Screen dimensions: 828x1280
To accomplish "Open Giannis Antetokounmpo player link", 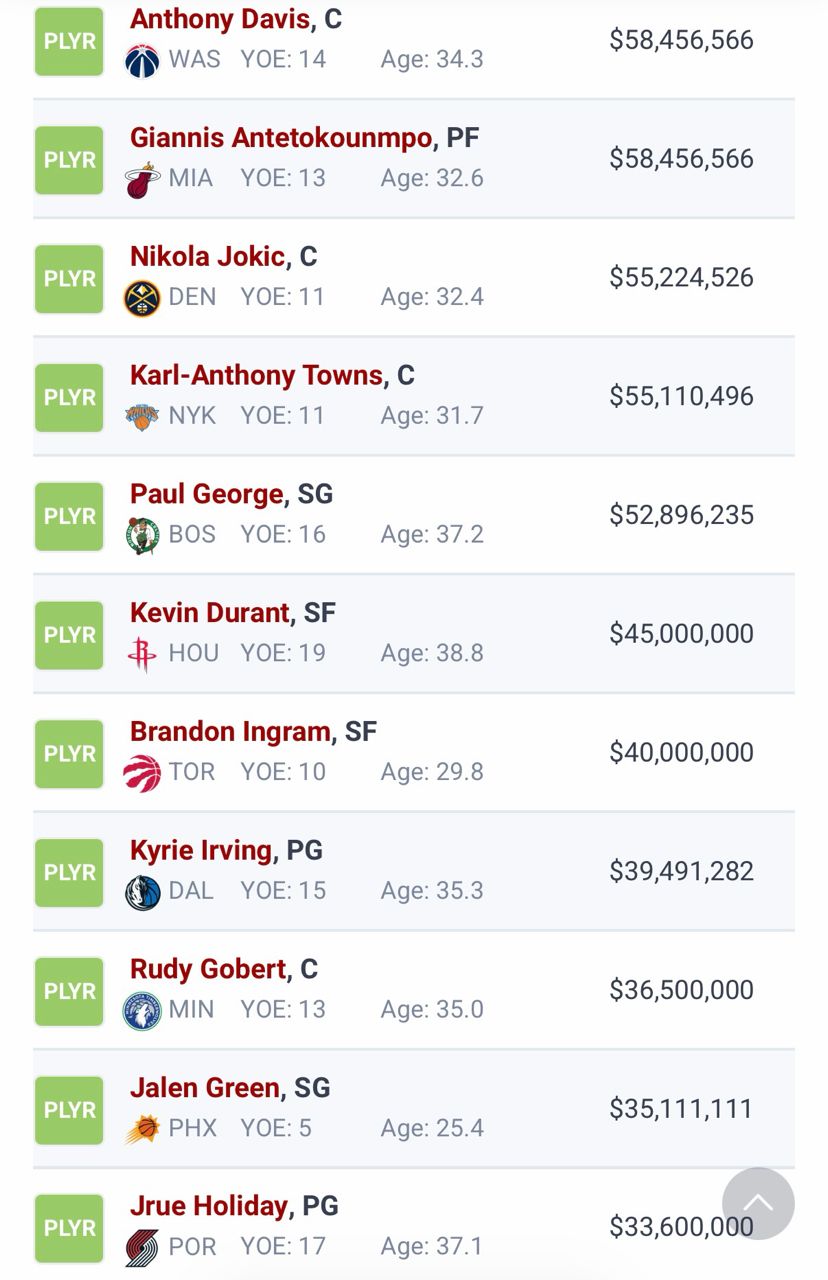I will pos(281,138).
